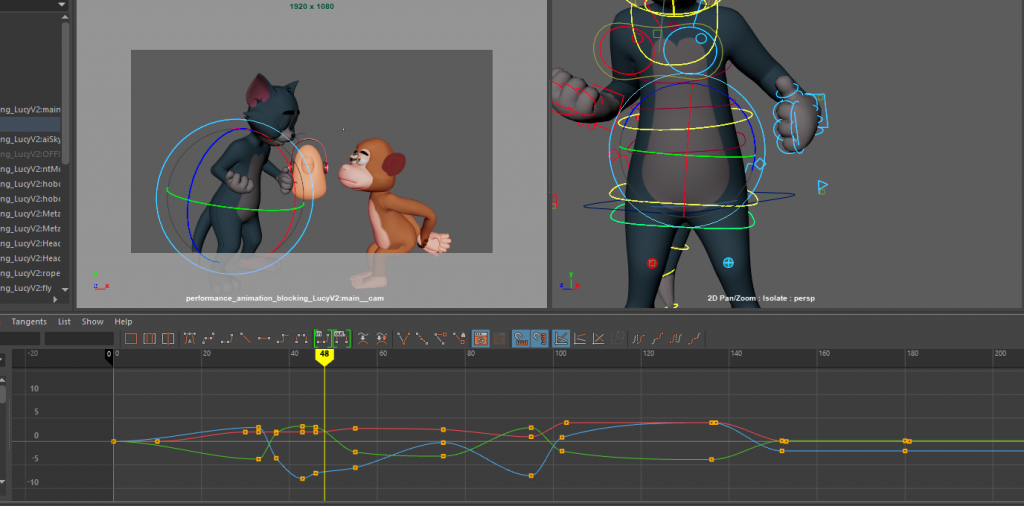Image resolution: width=1024 pixels, height=506 pixels.
Task: Click the dimmed Renormalize curves icon
Action: tap(616, 338)
